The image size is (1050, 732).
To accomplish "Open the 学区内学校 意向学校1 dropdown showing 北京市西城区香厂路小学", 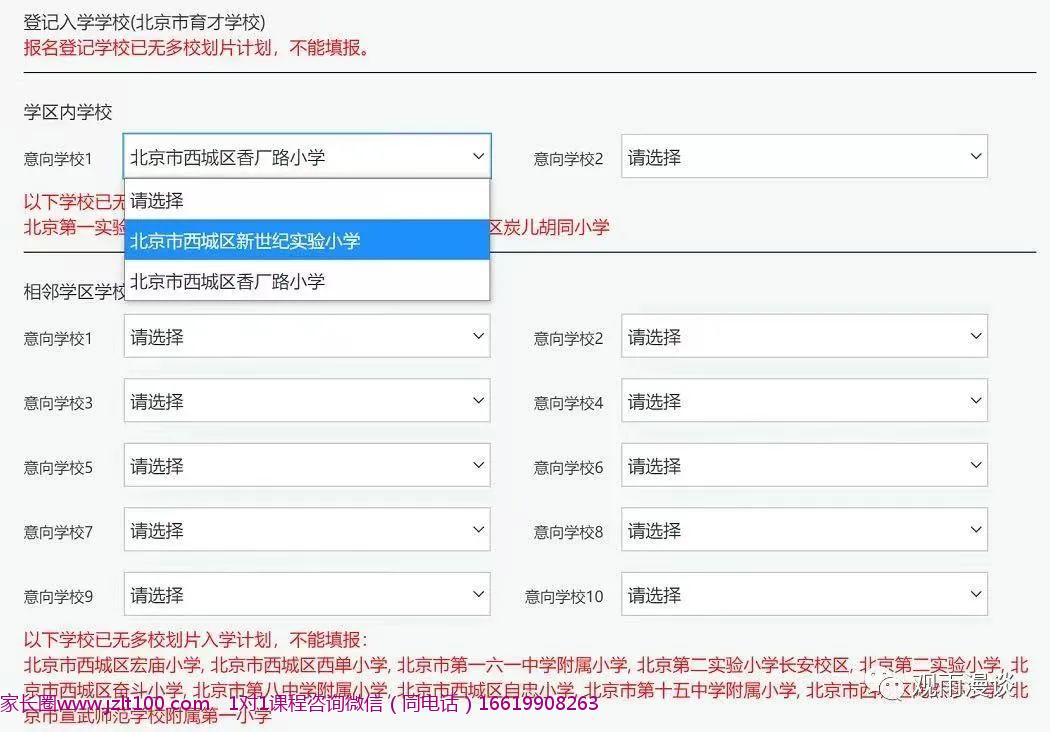I will 307,157.
